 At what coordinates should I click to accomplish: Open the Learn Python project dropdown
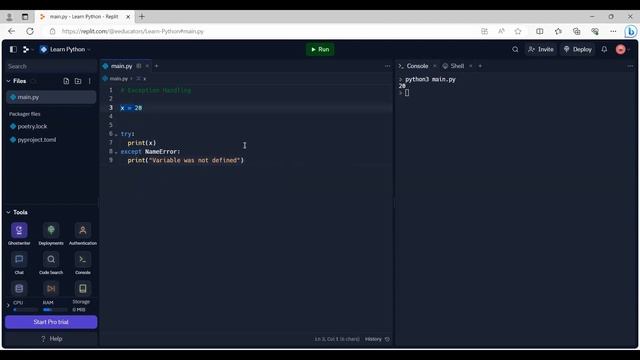(x=65, y=49)
